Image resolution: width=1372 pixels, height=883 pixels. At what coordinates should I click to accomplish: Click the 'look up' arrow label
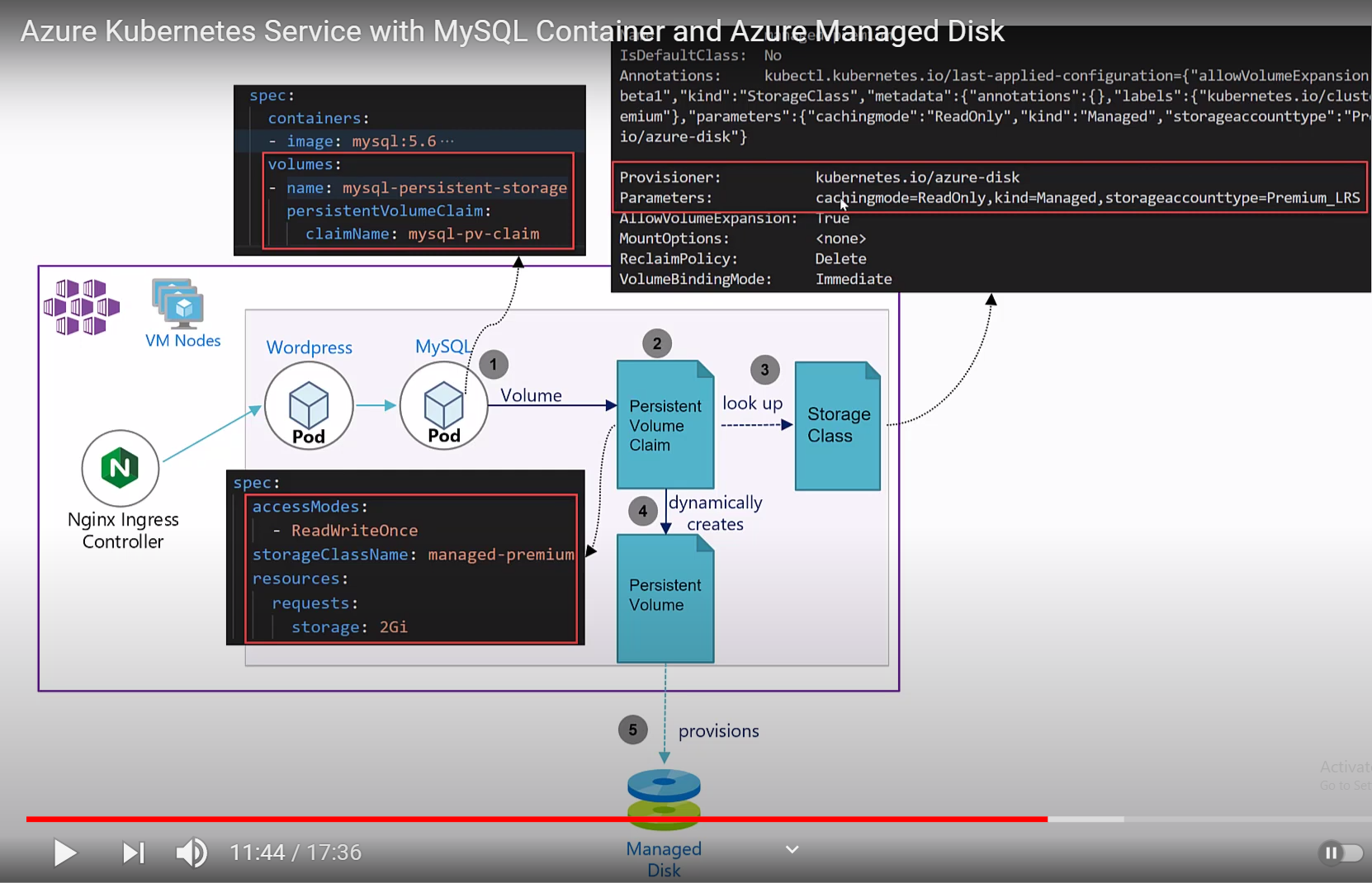[x=753, y=404]
